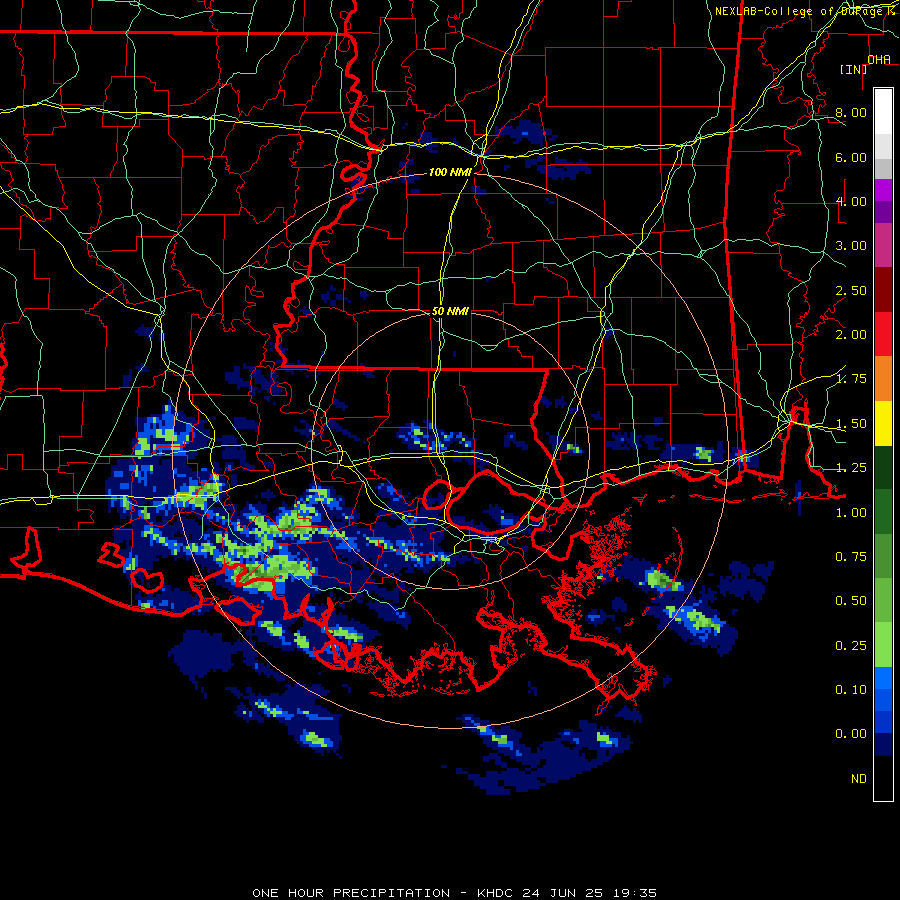Click the 2.50 legend value
900x900 pixels.
pos(851,290)
